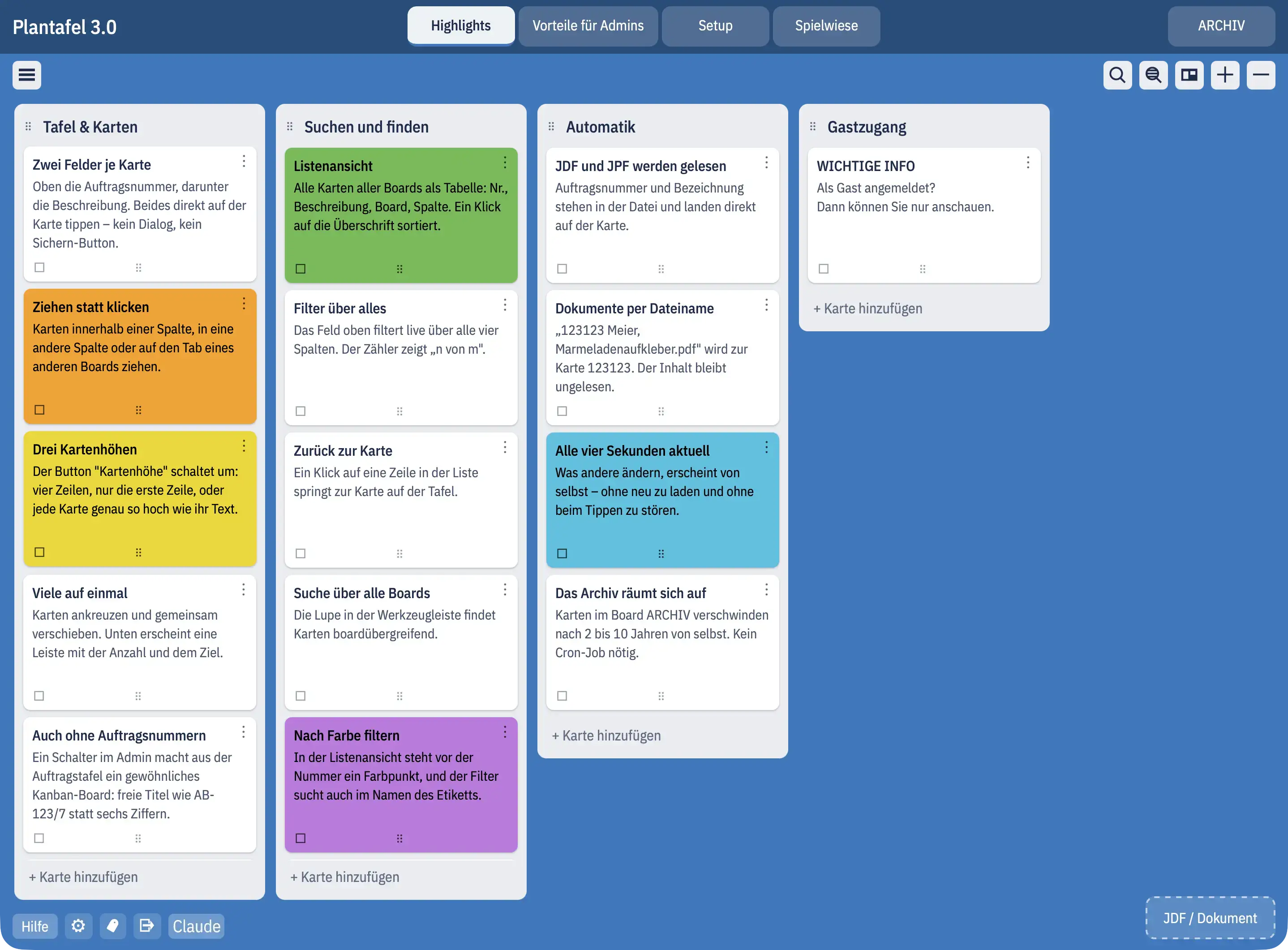Image resolution: width=1288 pixels, height=950 pixels.
Task: Click drag handle on Alle vier Sekunden aktuell card
Action: click(661, 553)
